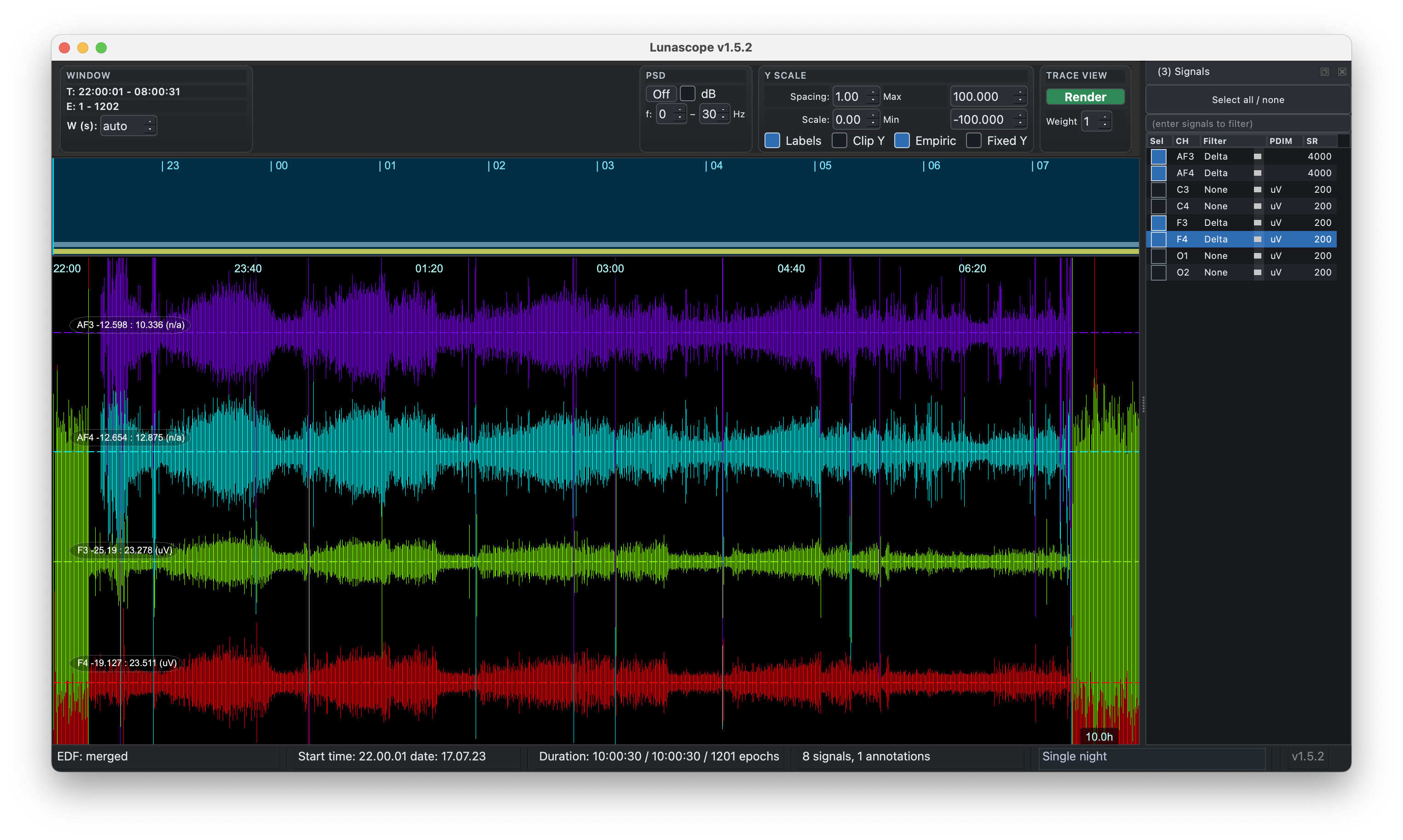This screenshot has height=840, width=1403.
Task: Click Select all / none button
Action: (x=1248, y=100)
